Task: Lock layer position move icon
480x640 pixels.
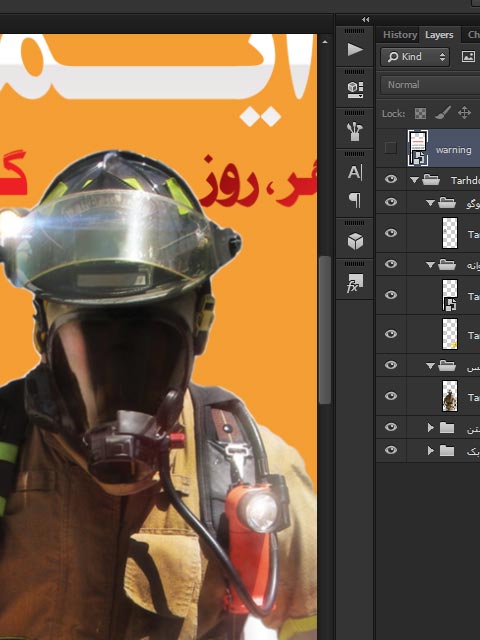Action: click(x=464, y=113)
